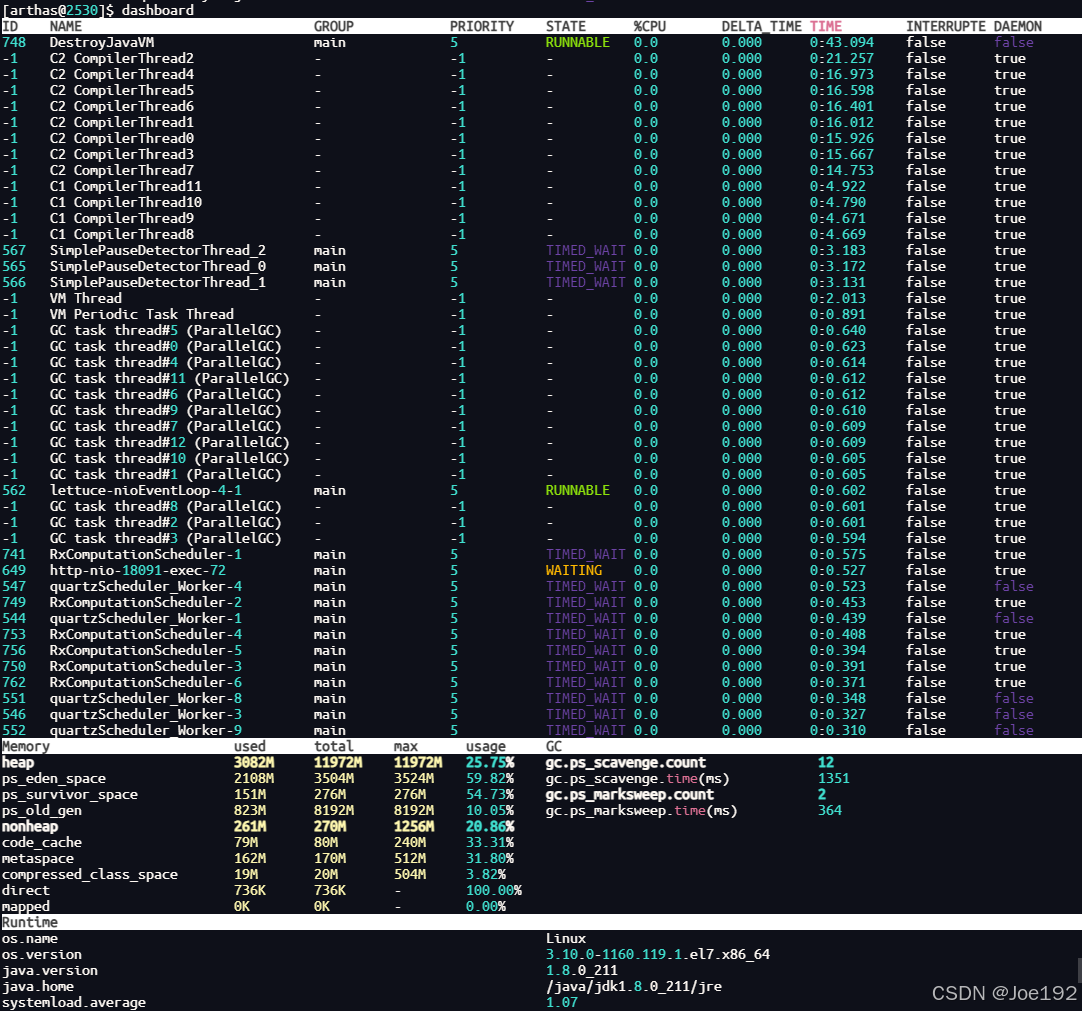Click the mapped memory label

[x=26, y=906]
